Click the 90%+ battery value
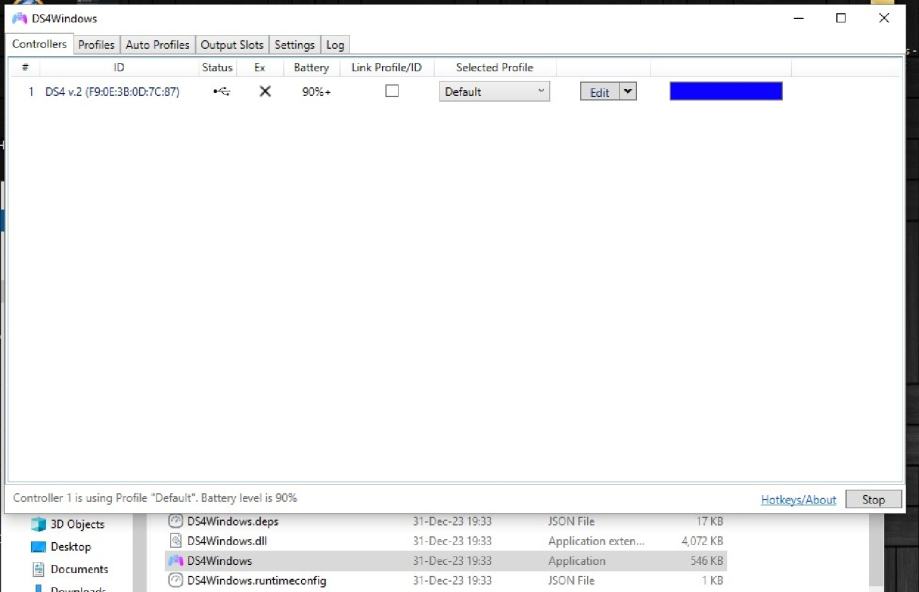The width and height of the screenshot is (919, 592). pyautogui.click(x=316, y=92)
